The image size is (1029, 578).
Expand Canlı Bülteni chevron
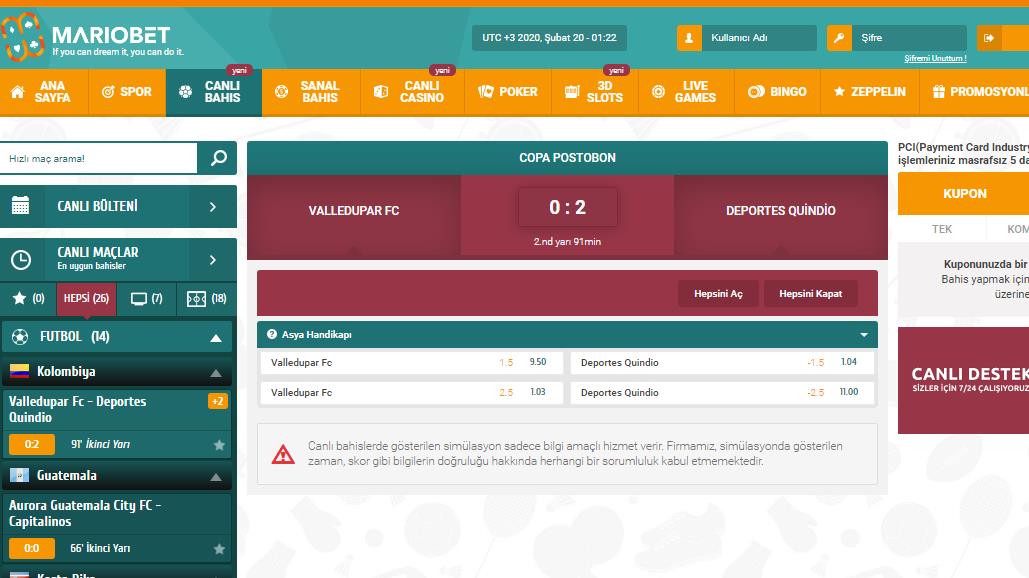pos(213,207)
